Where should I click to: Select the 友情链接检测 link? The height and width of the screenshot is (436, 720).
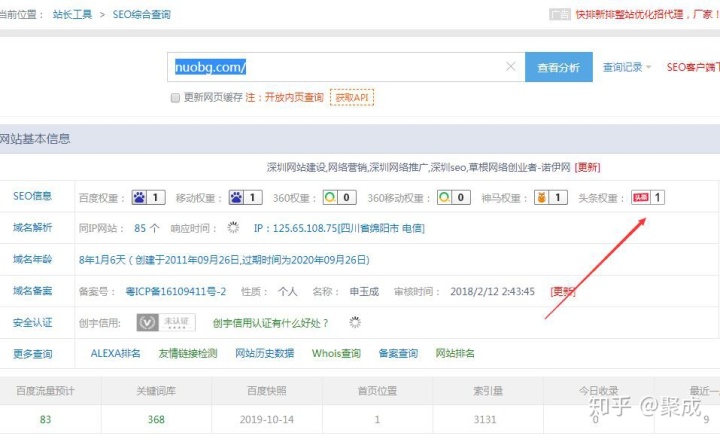click(x=187, y=353)
